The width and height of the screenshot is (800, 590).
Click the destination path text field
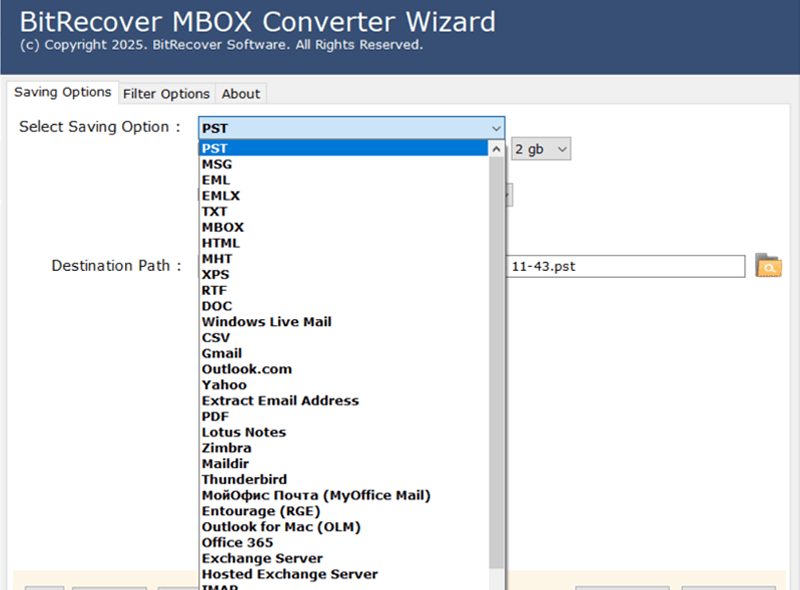point(625,266)
